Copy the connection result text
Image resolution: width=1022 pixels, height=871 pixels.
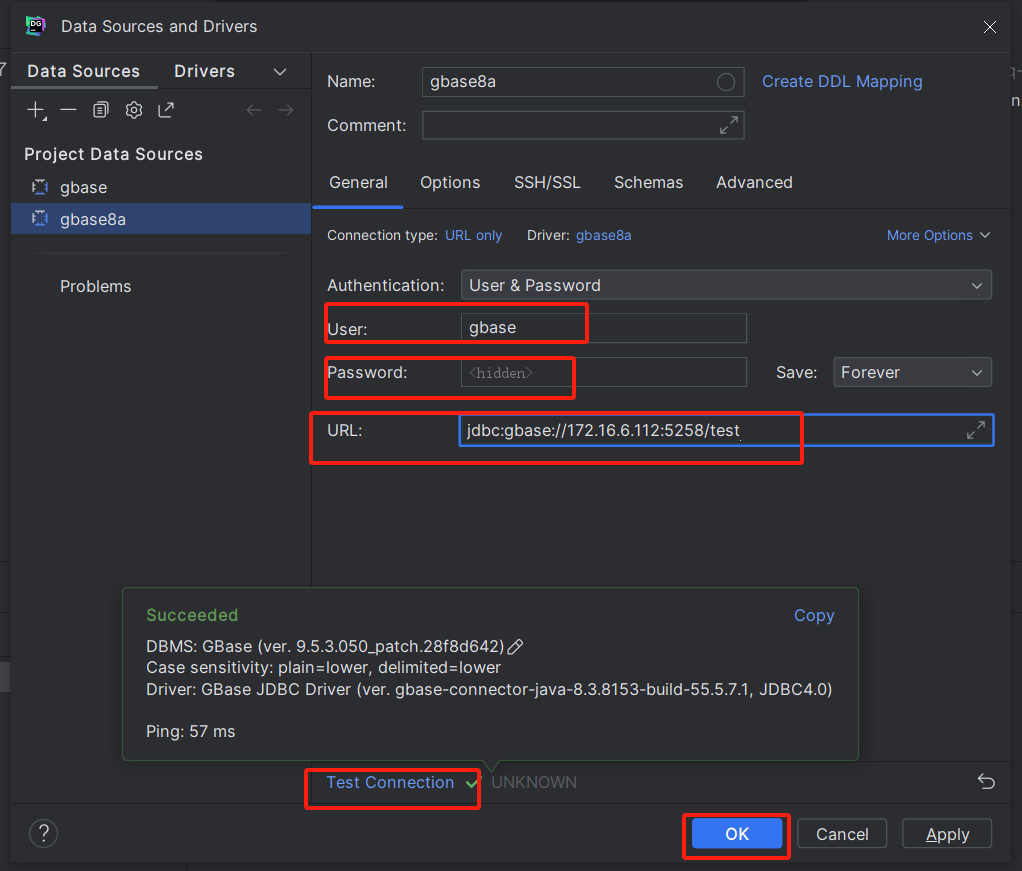814,615
